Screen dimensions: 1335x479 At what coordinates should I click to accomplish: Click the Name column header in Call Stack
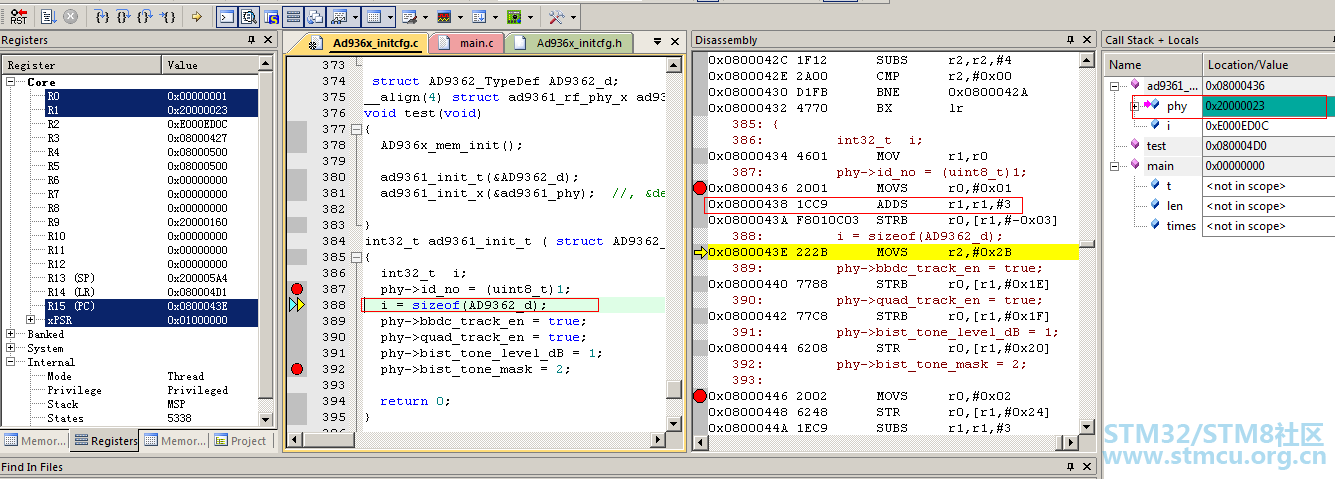pos(1152,65)
